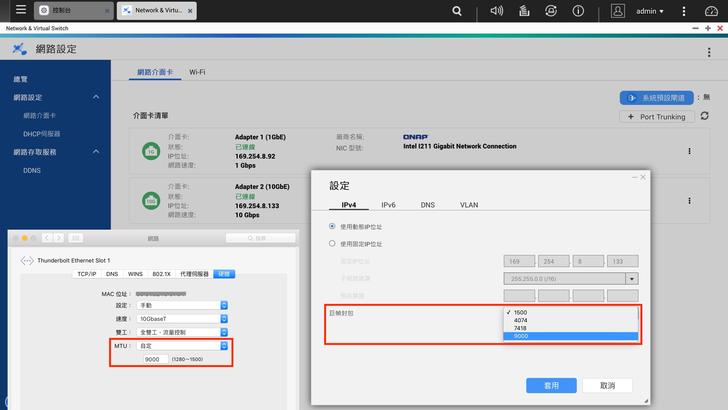Select the dynamic IP address radio button
The width and height of the screenshot is (728, 410).
(333, 226)
